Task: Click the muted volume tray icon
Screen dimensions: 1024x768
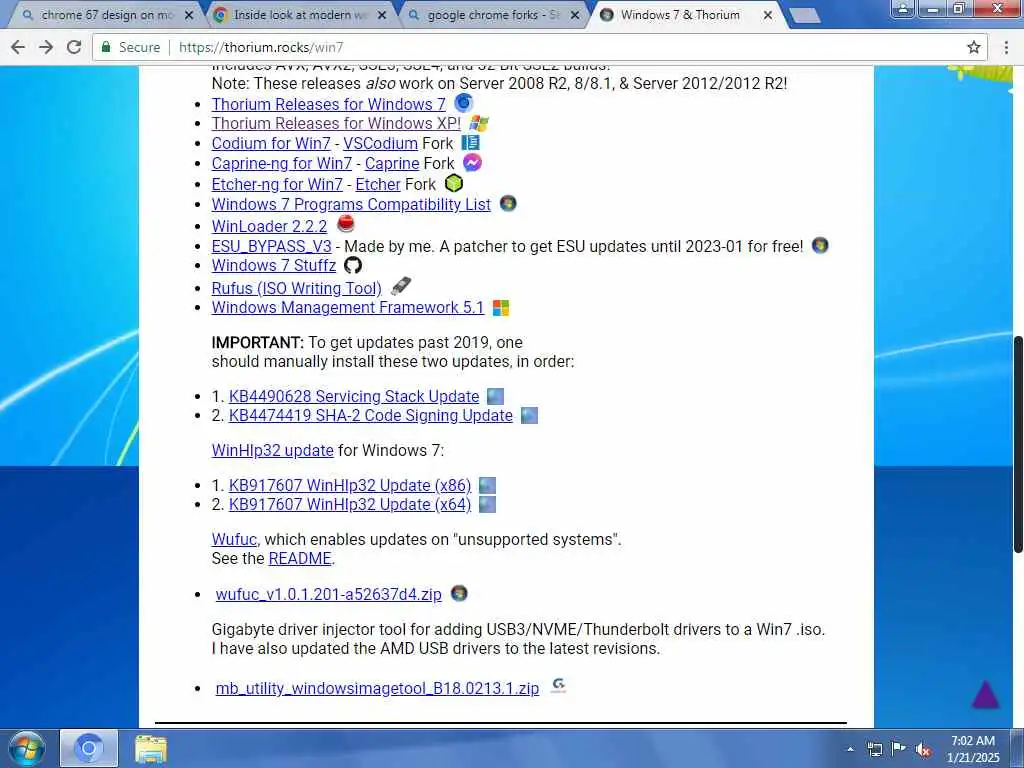Action: pyautogui.click(x=923, y=749)
